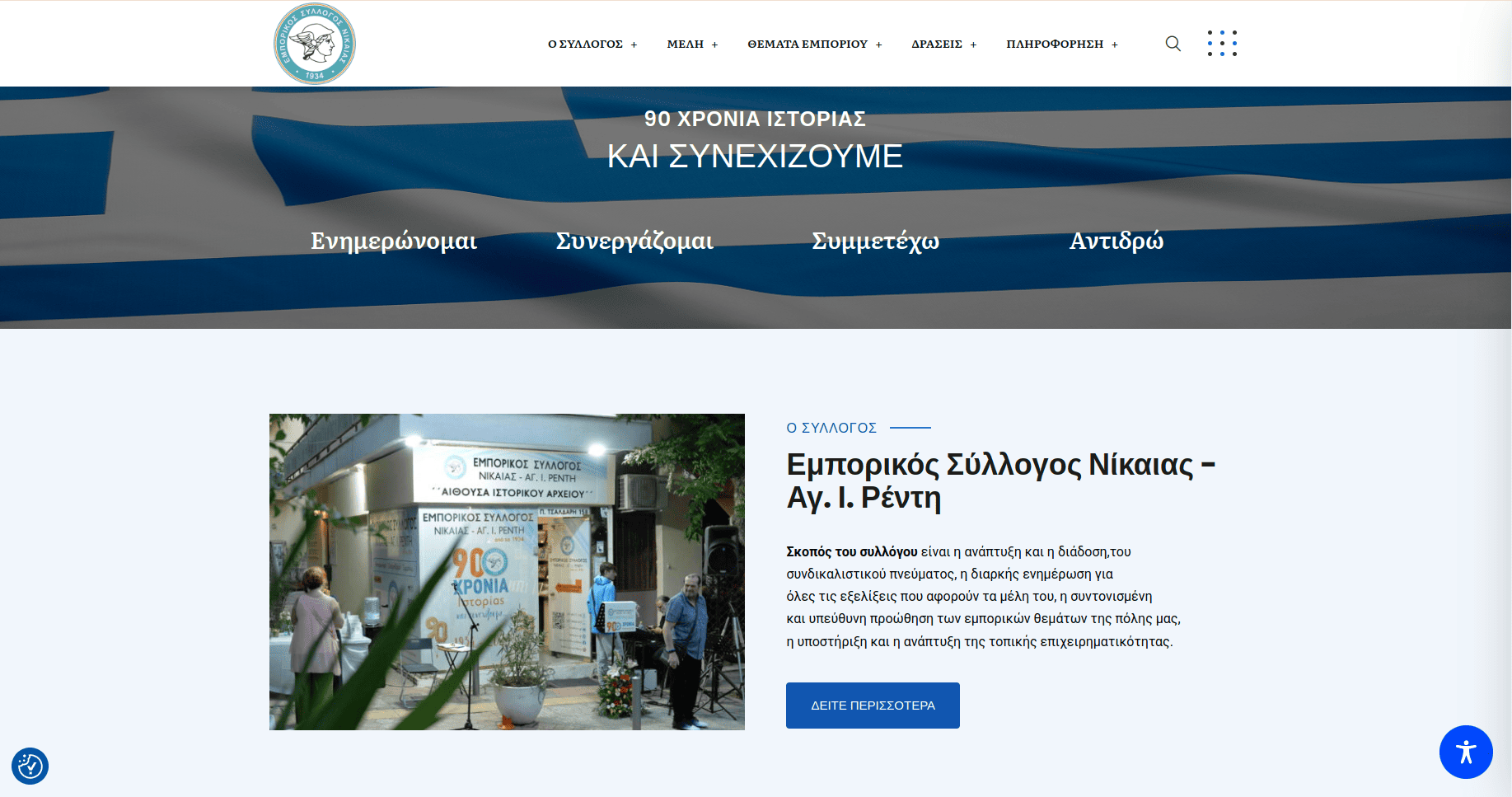Viewport: 1512px width, 797px height.
Task: Click the ΔΕΙΤΕ ΠΕΡΙΣΣΟΤΕΡΑ button
Action: 873,706
